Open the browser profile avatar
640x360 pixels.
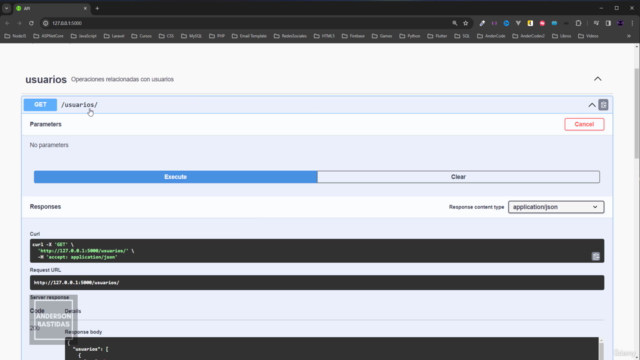[x=620, y=23]
